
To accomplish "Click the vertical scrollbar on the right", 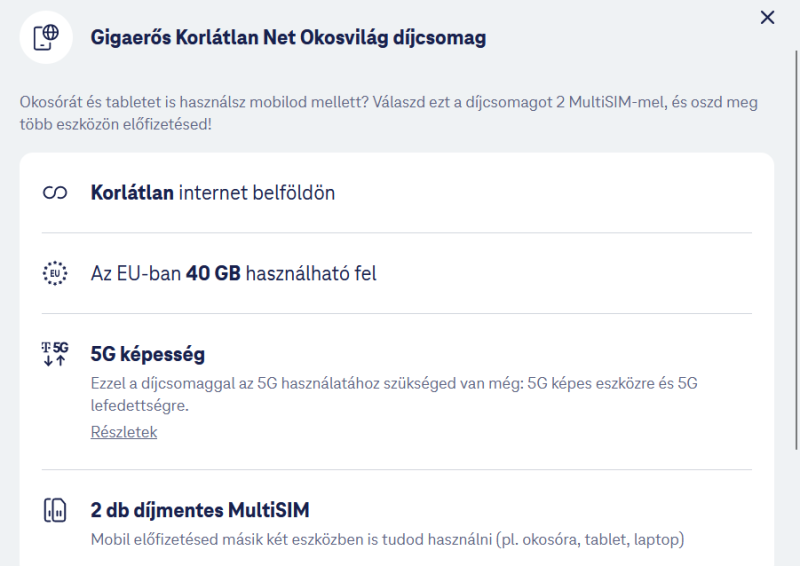I will pos(796,250).
